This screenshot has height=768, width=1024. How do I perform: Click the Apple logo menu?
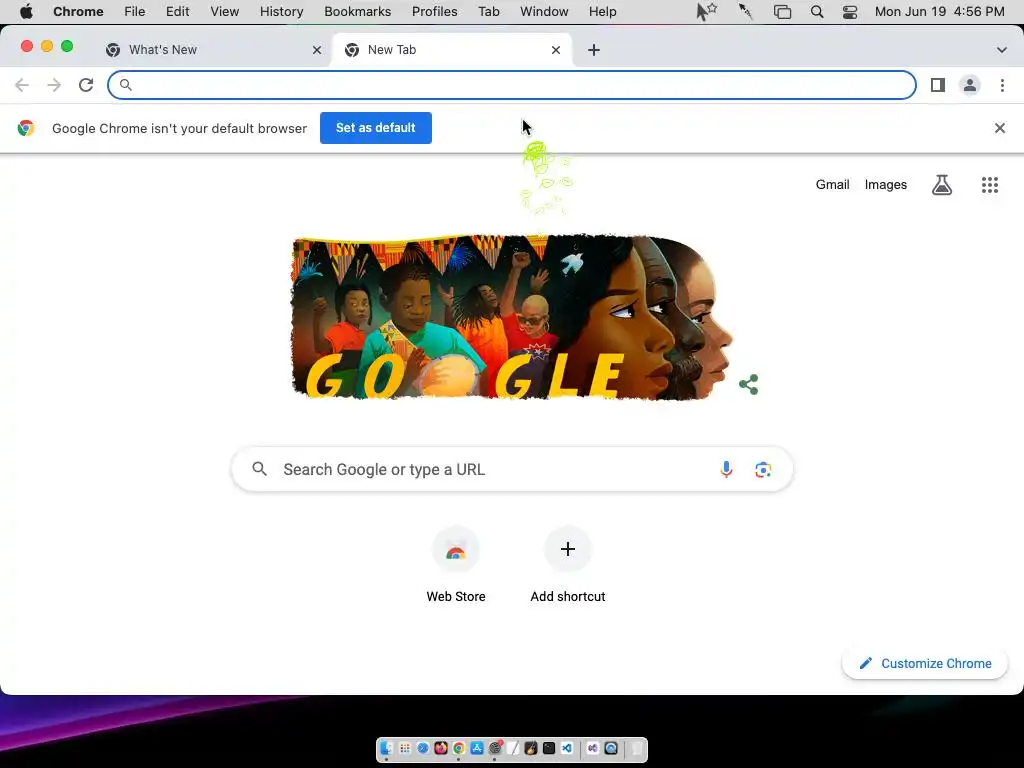(26, 12)
